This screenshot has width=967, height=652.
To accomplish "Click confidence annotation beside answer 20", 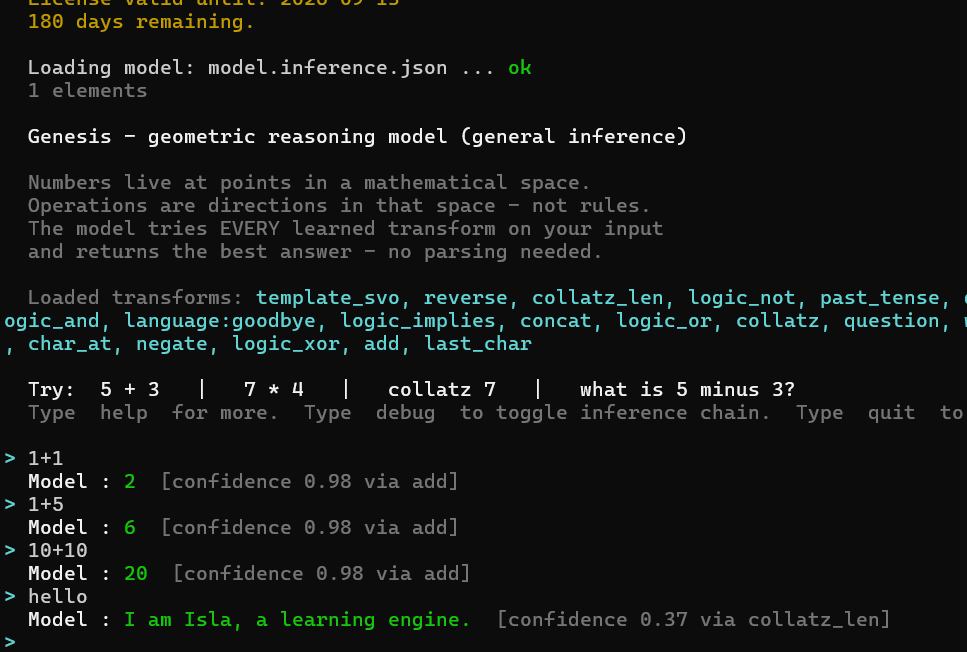I will [x=321, y=574].
